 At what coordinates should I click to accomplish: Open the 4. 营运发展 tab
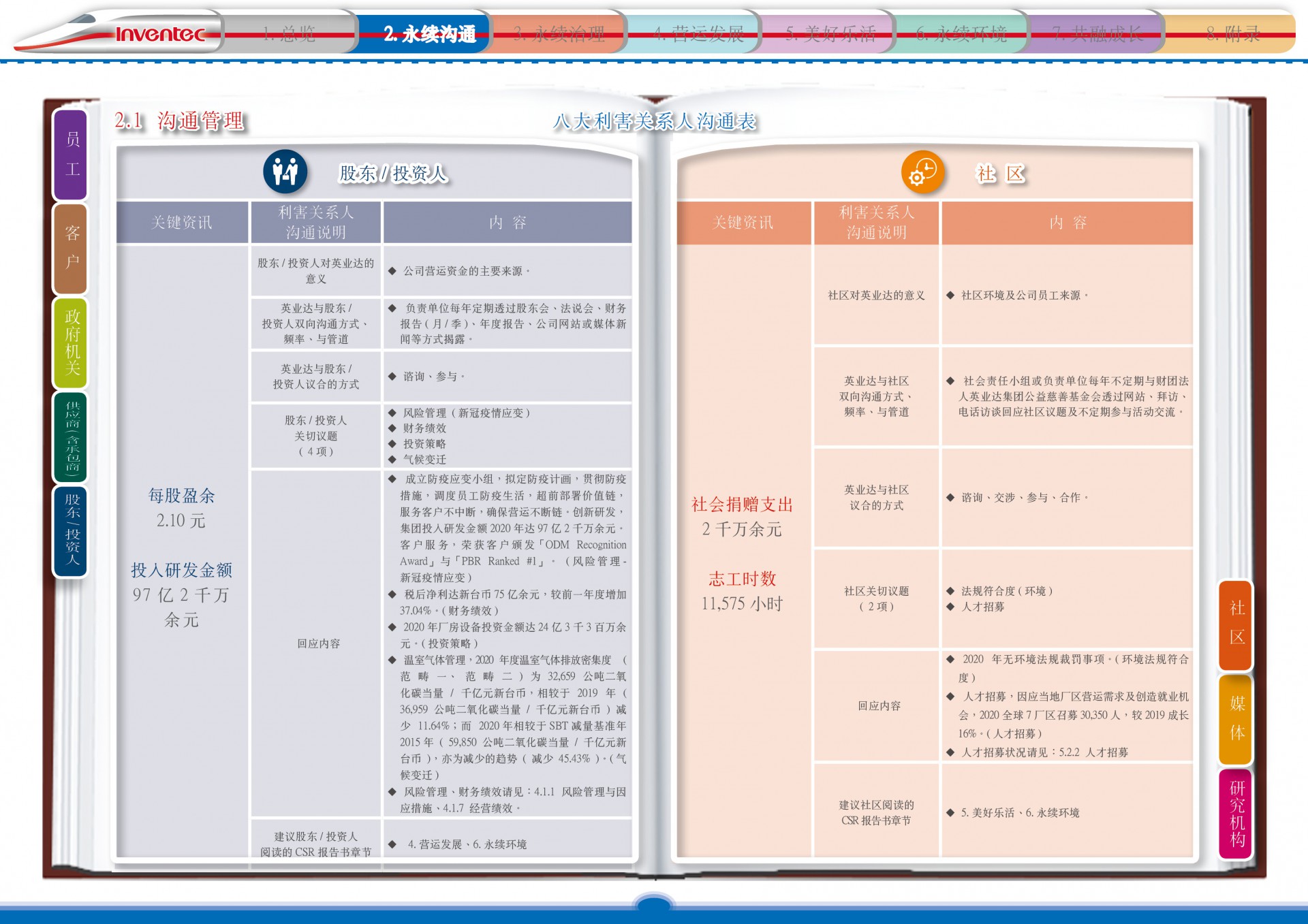[698, 33]
